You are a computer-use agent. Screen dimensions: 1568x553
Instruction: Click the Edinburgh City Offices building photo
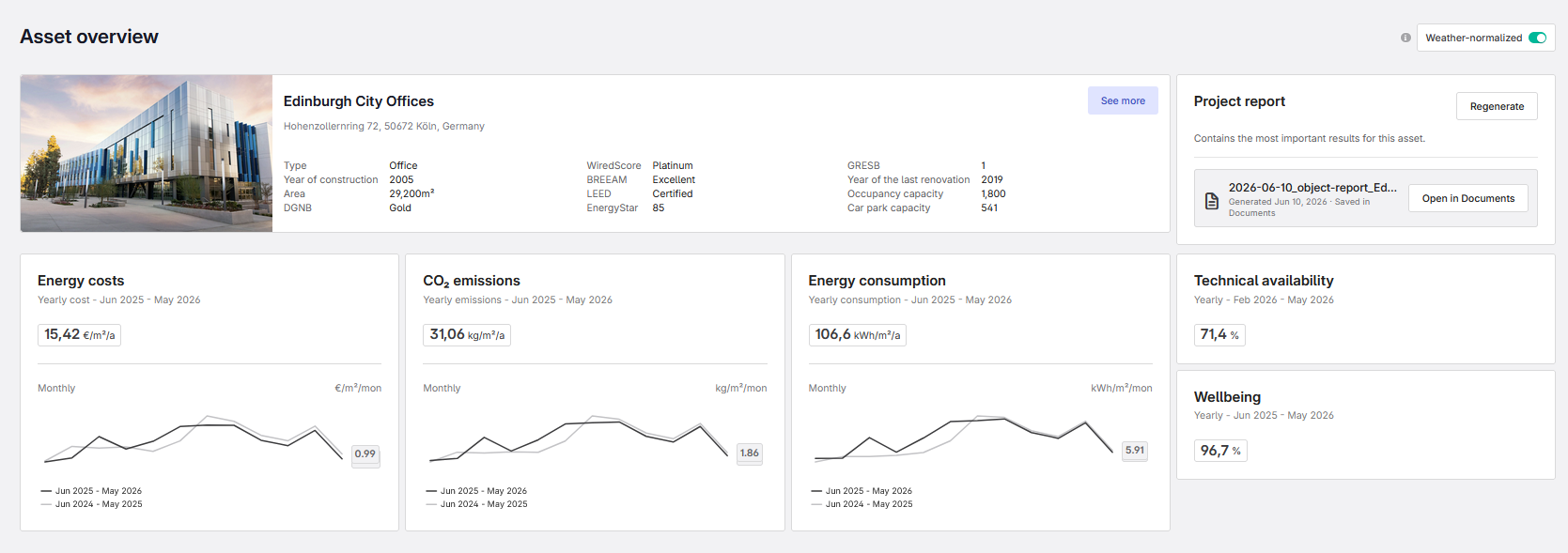tap(147, 153)
